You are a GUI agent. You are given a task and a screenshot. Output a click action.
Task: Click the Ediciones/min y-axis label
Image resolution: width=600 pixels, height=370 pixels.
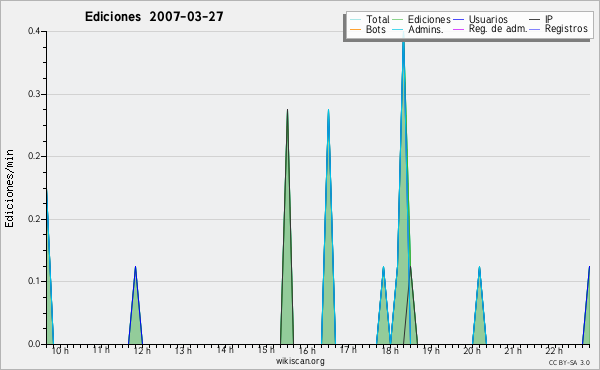[x=10, y=188]
